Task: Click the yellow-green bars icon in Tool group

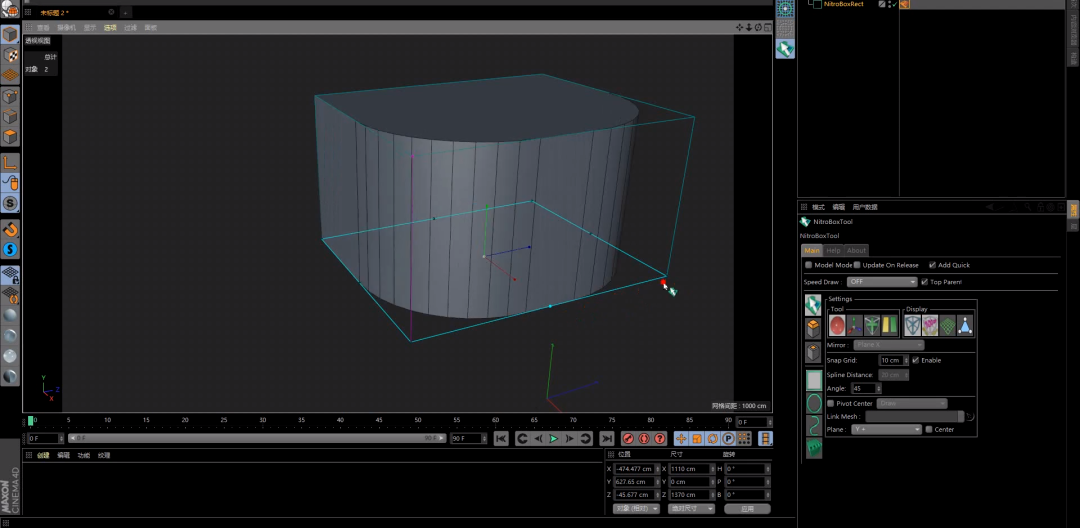Action: (889, 325)
